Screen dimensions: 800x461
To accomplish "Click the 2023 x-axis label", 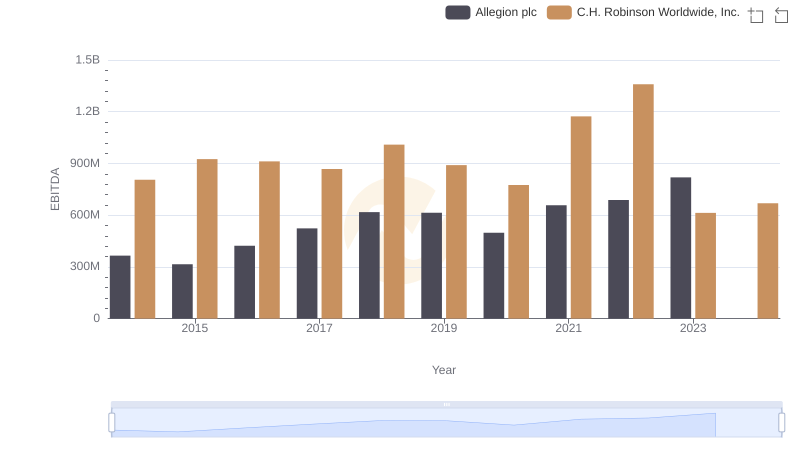I will tap(693, 328).
